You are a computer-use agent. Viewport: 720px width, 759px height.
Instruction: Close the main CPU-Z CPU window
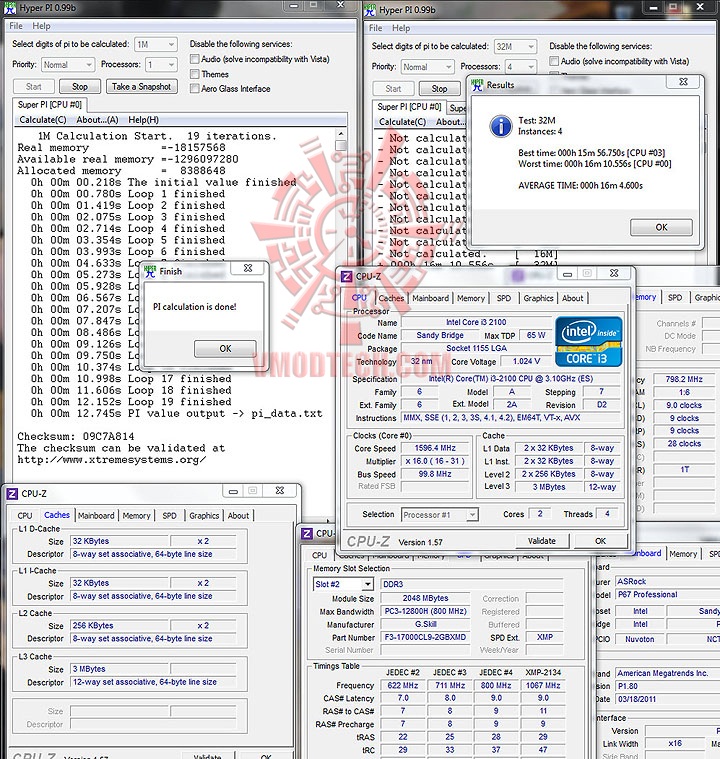pos(614,273)
